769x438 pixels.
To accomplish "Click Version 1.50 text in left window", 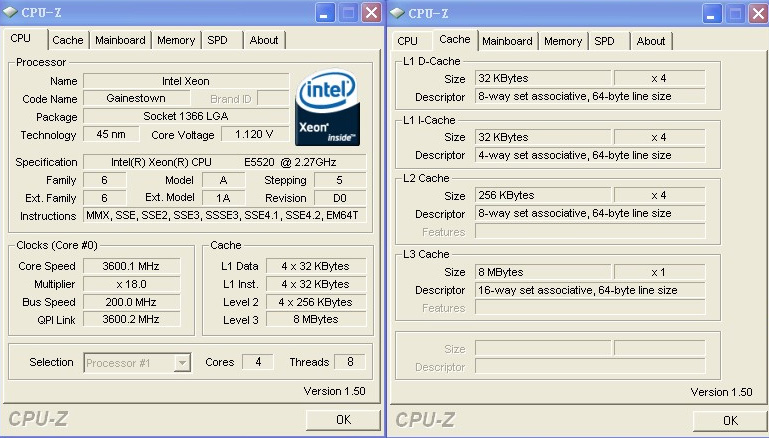I will pos(334,391).
